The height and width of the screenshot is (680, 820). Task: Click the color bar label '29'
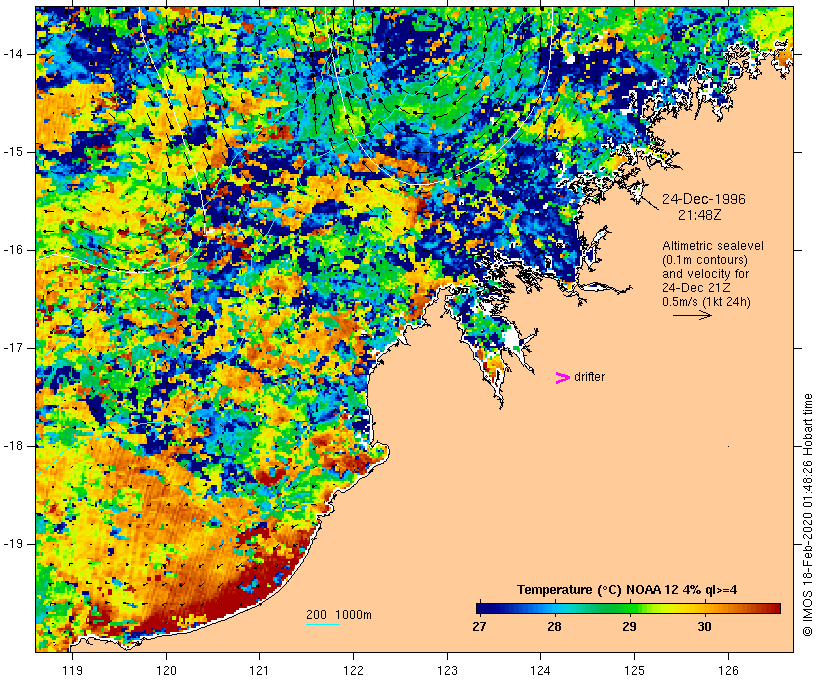click(629, 626)
